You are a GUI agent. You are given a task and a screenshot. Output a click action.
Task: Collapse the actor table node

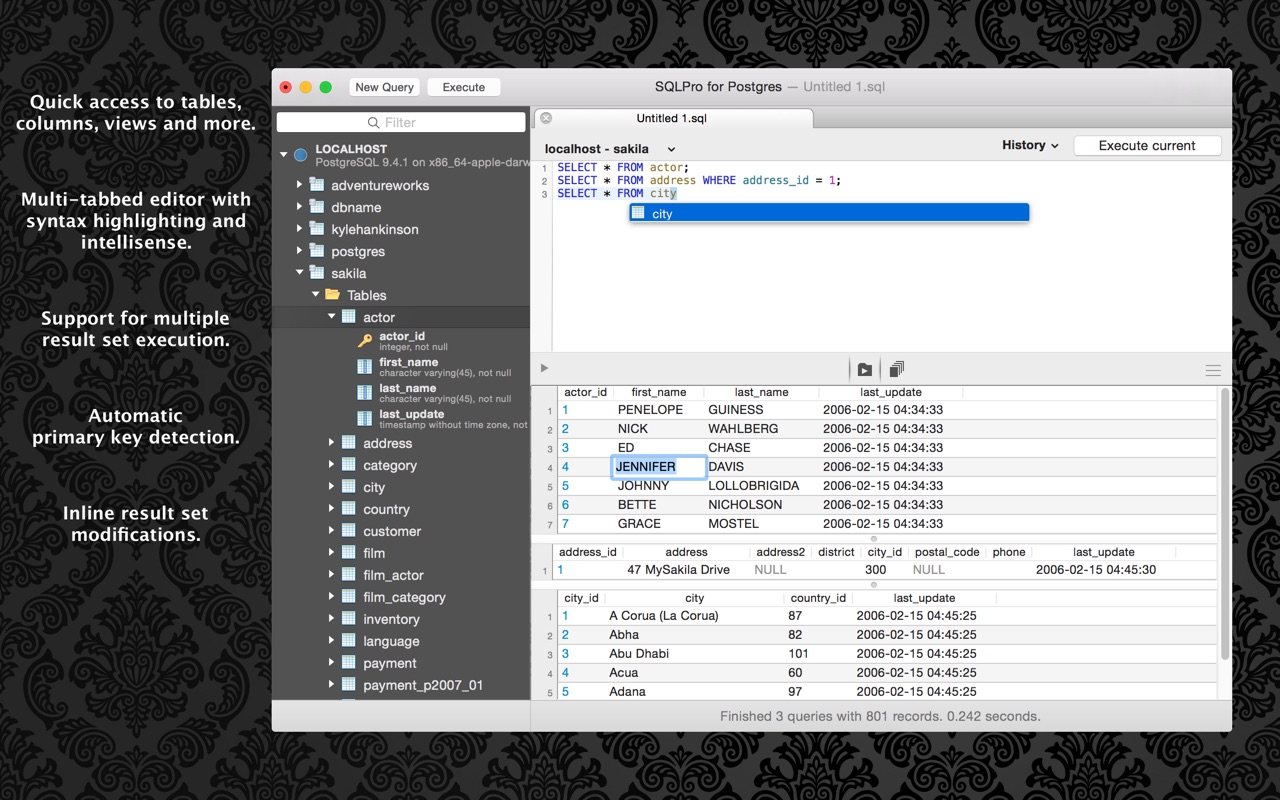click(332, 317)
